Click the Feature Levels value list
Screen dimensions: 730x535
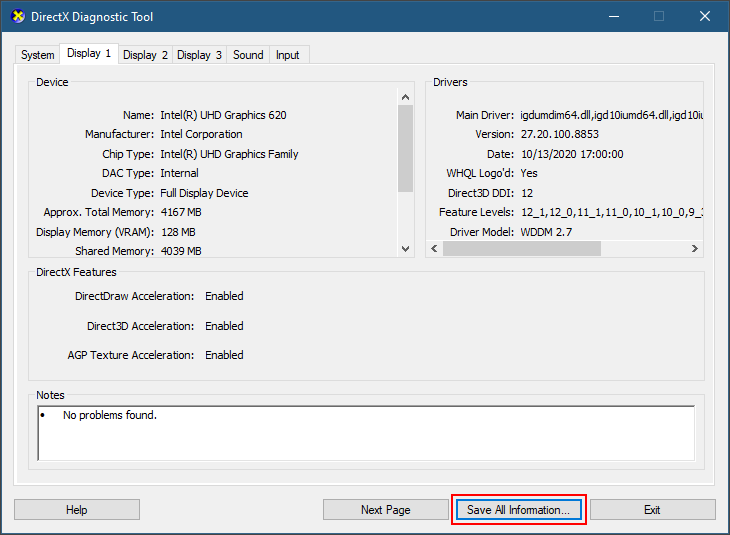coord(612,212)
